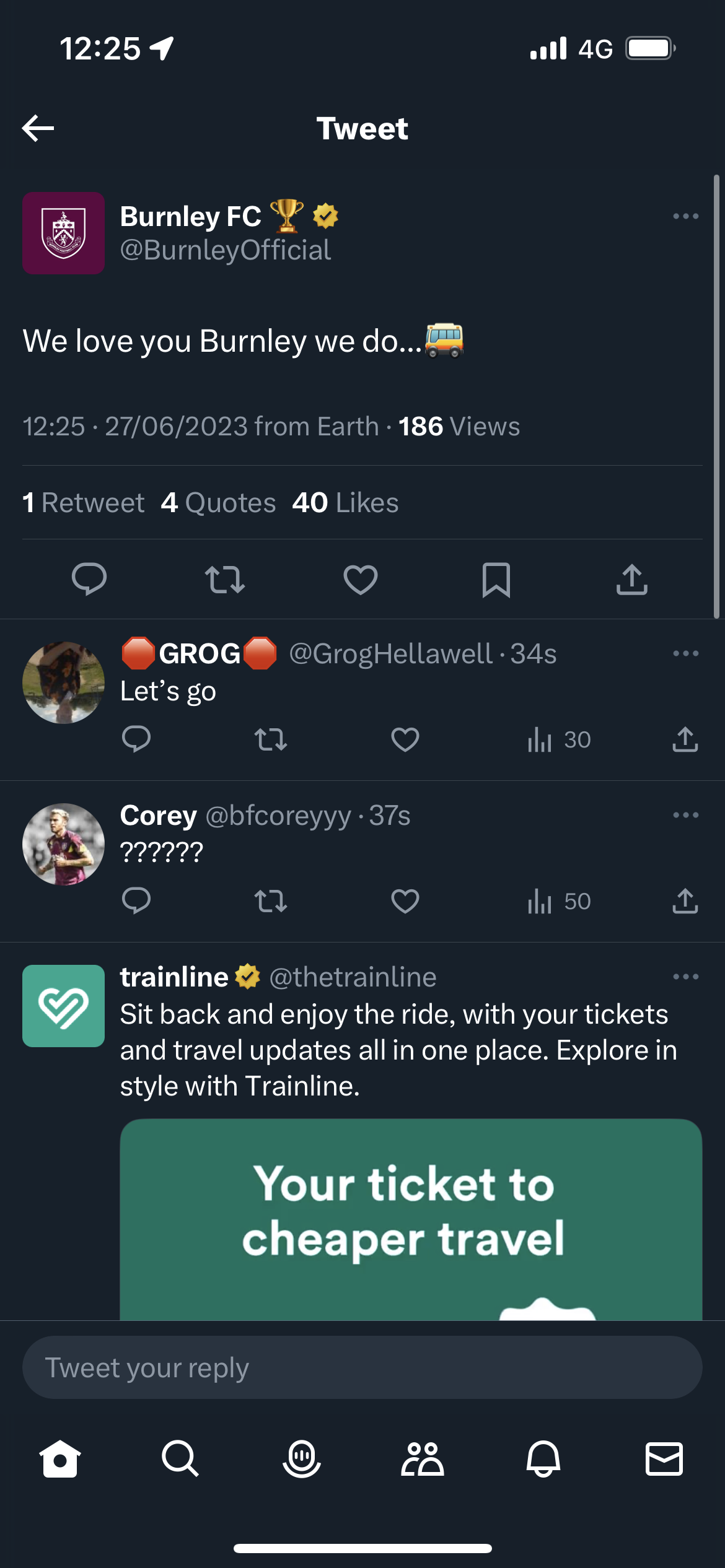Like GROG's "Let's go" reply
Screen dimensions: 725x1568
[x=405, y=739]
